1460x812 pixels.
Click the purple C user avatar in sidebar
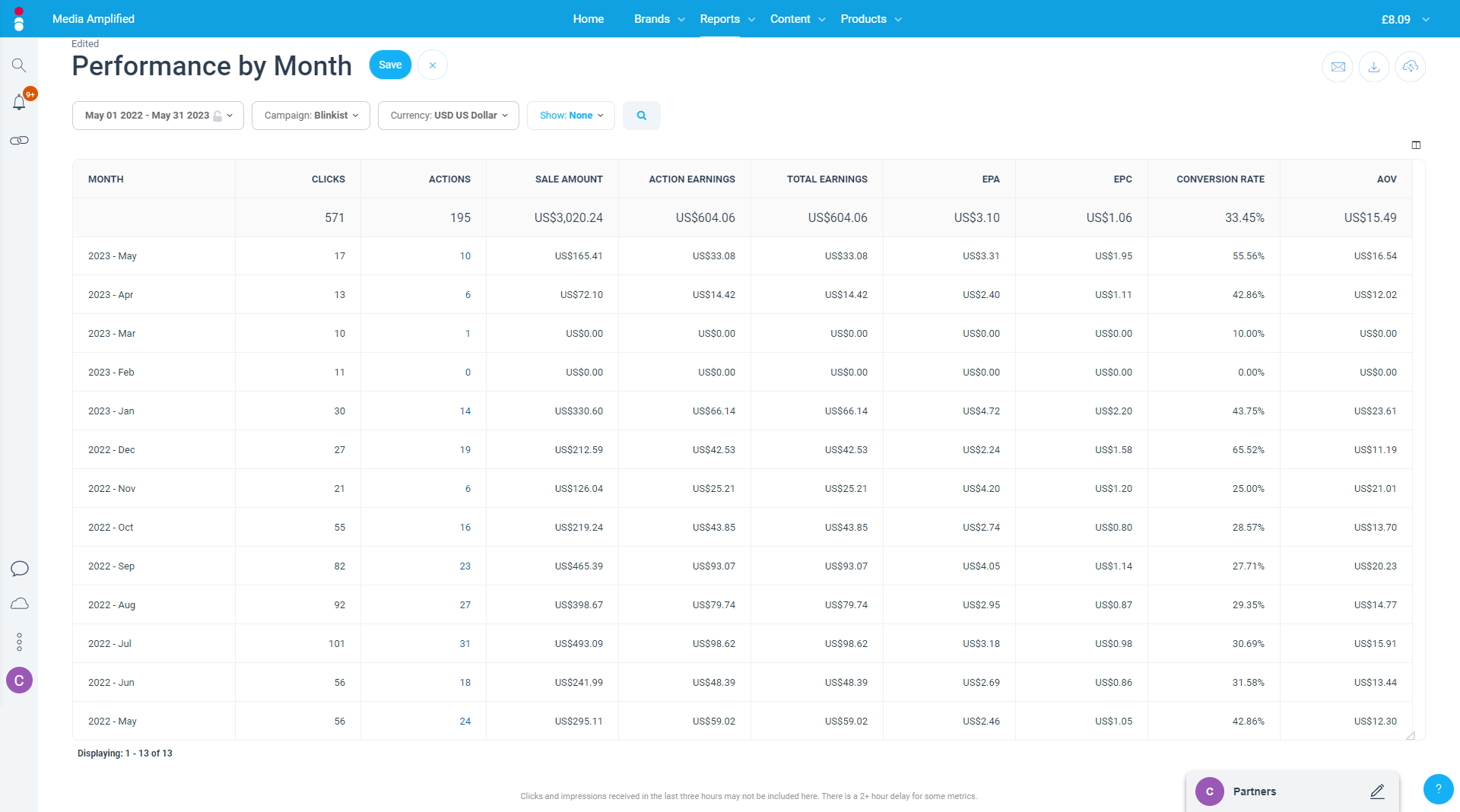click(x=19, y=680)
